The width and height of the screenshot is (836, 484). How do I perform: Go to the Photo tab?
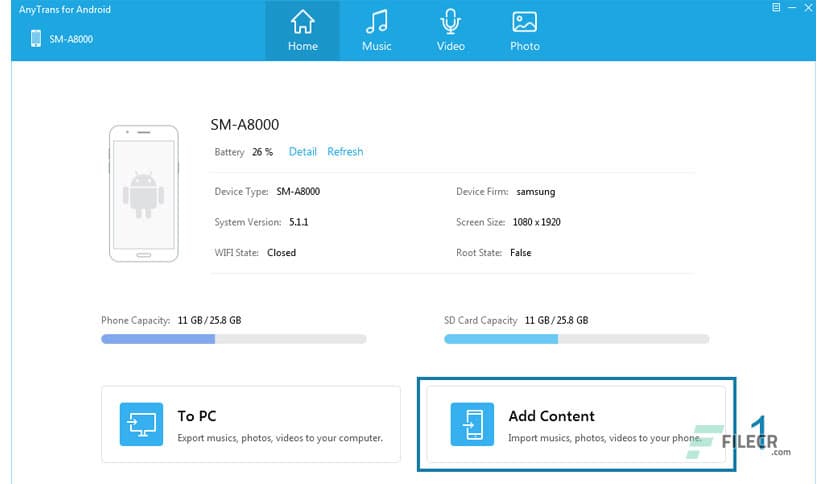(525, 30)
